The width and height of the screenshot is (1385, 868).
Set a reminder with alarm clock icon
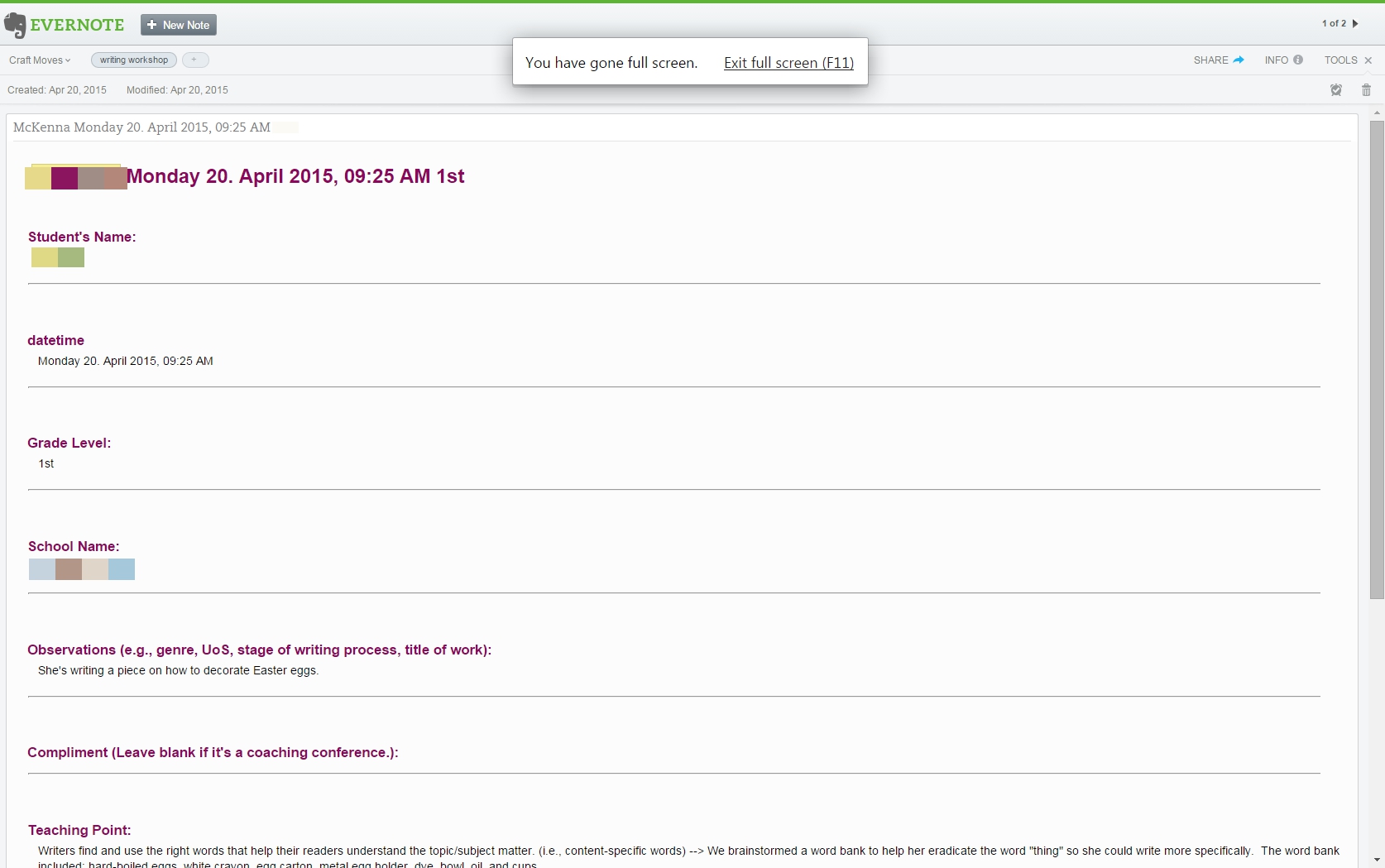pyautogui.click(x=1335, y=90)
